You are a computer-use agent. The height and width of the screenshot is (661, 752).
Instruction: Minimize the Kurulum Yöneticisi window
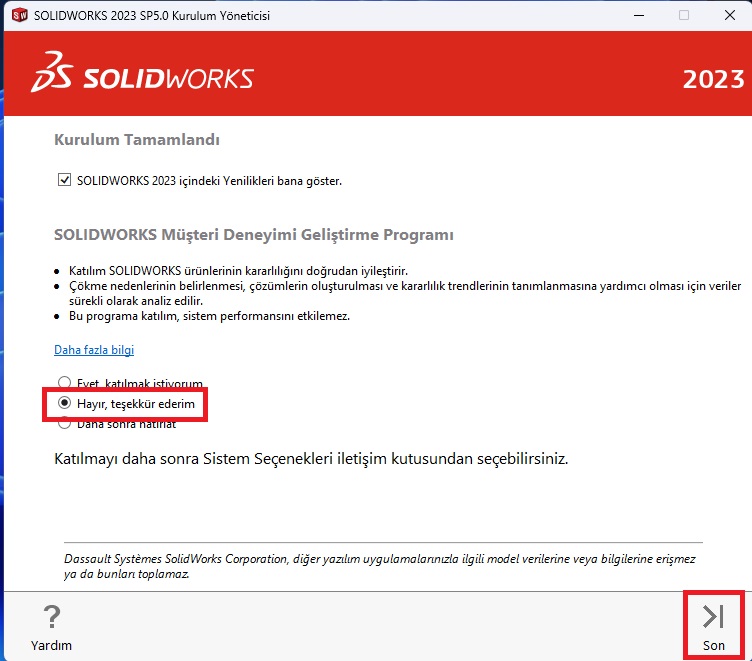click(x=635, y=15)
